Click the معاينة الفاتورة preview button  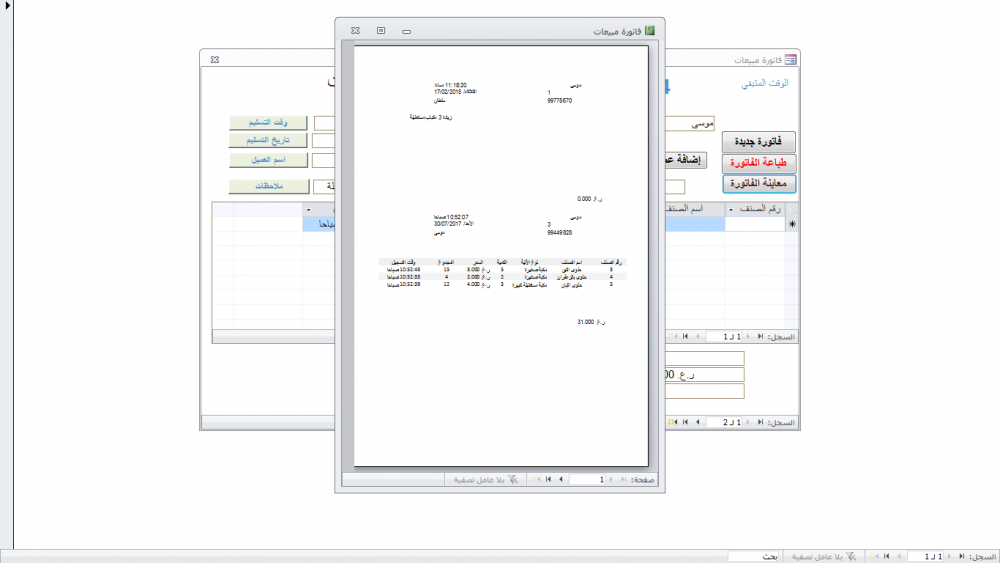pyautogui.click(x=759, y=184)
